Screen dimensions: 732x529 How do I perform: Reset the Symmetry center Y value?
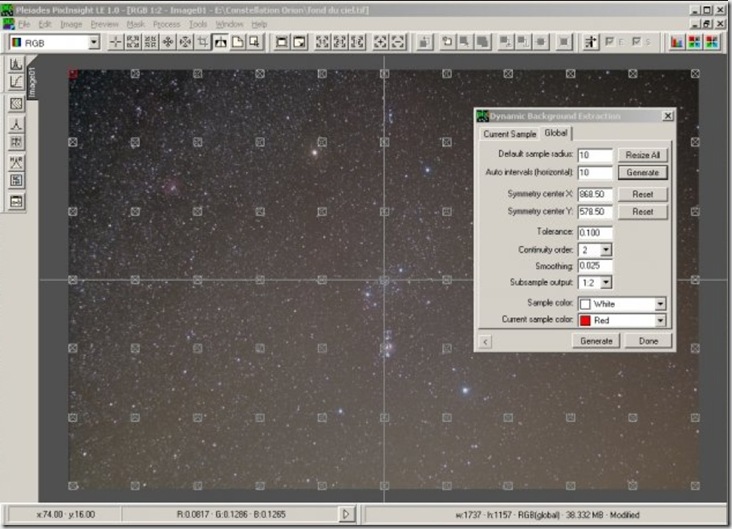point(642,212)
